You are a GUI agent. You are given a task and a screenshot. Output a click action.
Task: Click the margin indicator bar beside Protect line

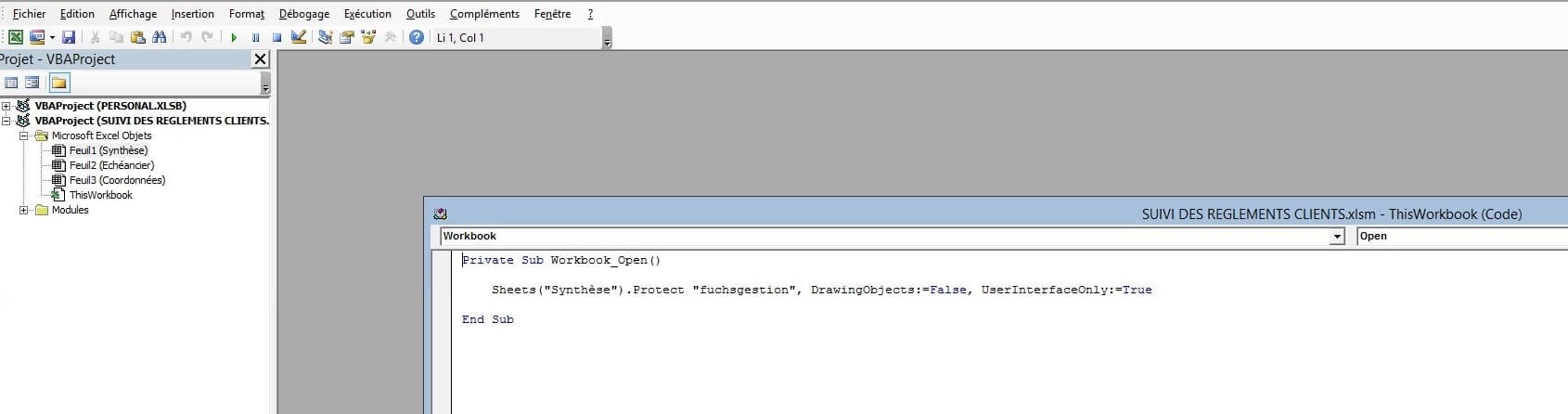(442, 290)
